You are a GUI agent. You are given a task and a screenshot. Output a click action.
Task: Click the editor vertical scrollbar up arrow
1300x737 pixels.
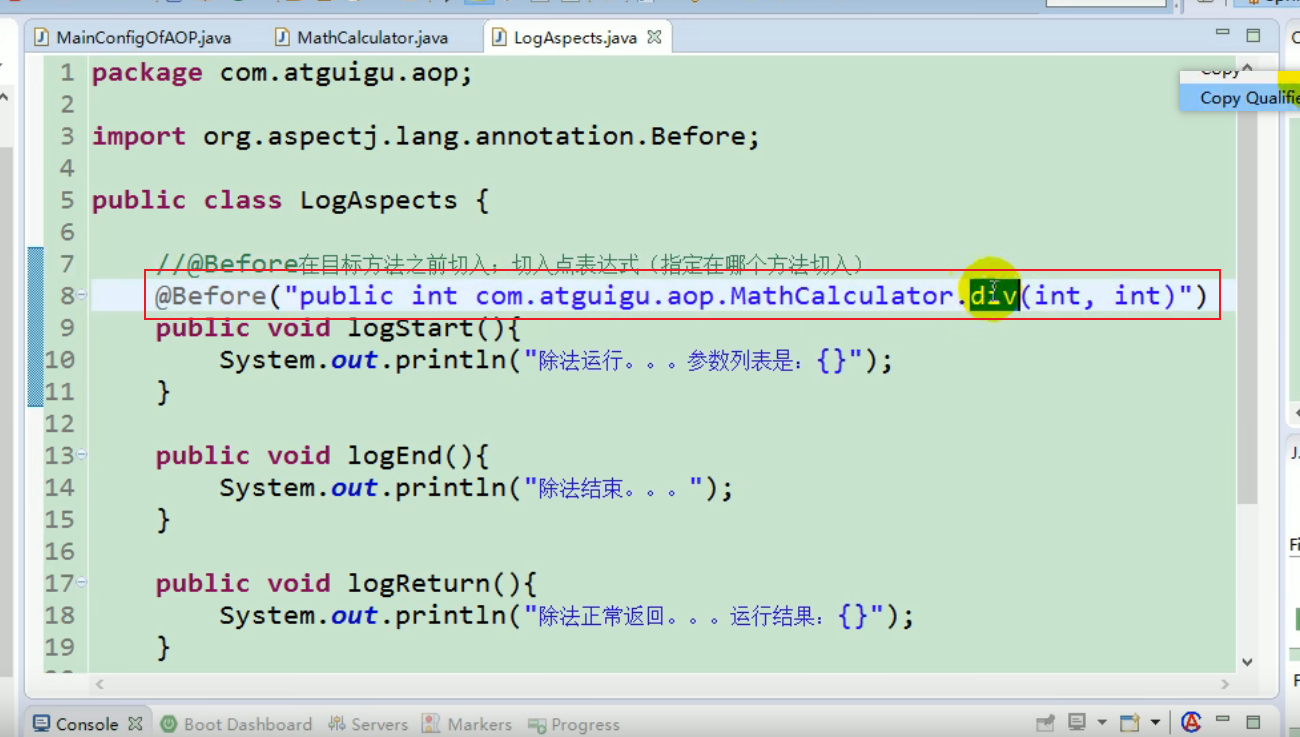pyautogui.click(x=1247, y=68)
